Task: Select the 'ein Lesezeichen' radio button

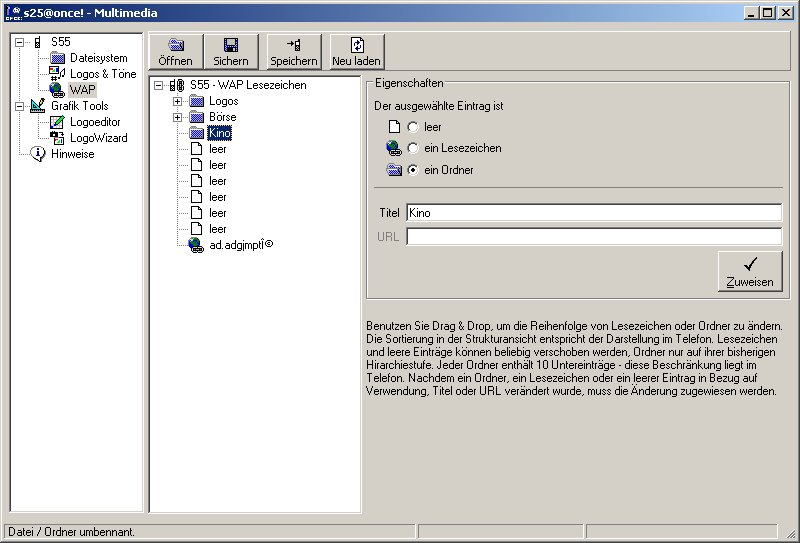Action: [413, 148]
